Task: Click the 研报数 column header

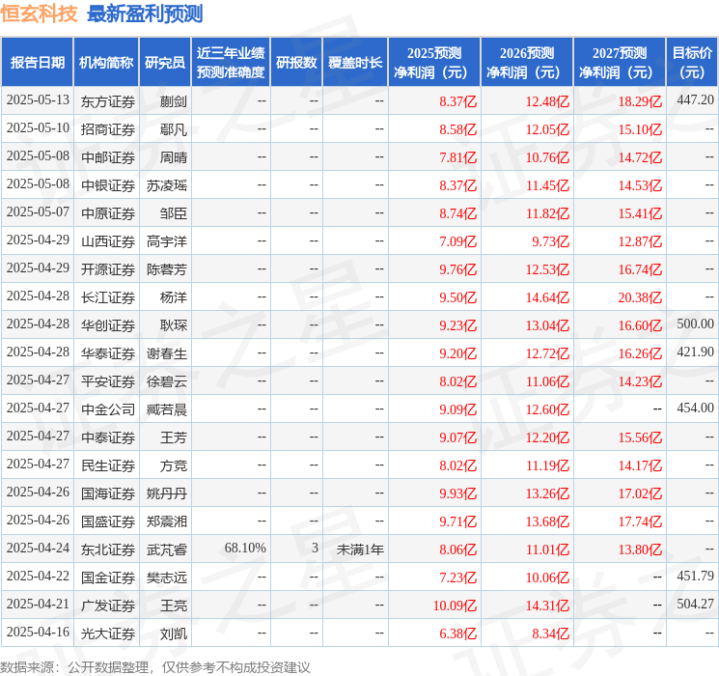Action: (296, 62)
